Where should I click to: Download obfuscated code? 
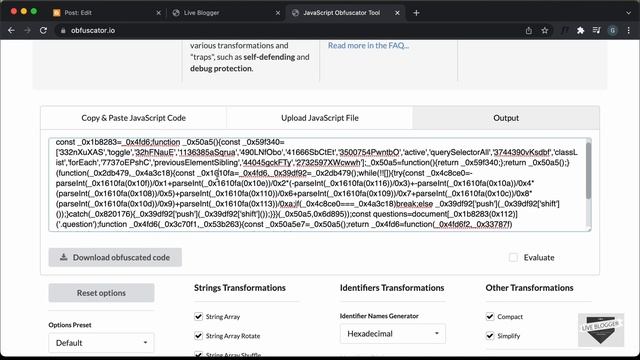click(115, 258)
